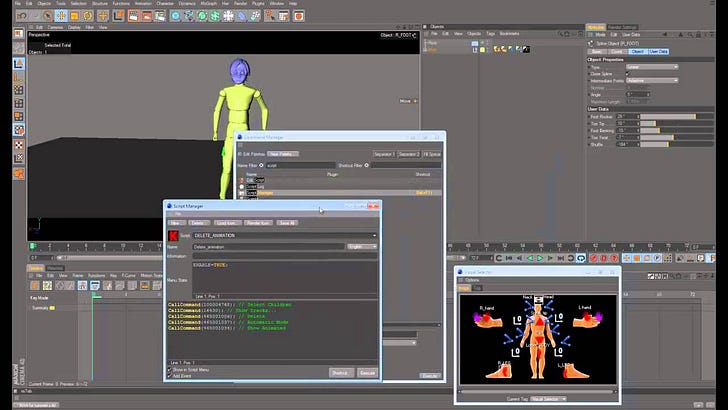Click the Spline object icon in top toolbar
The image size is (728, 410).
189,16
